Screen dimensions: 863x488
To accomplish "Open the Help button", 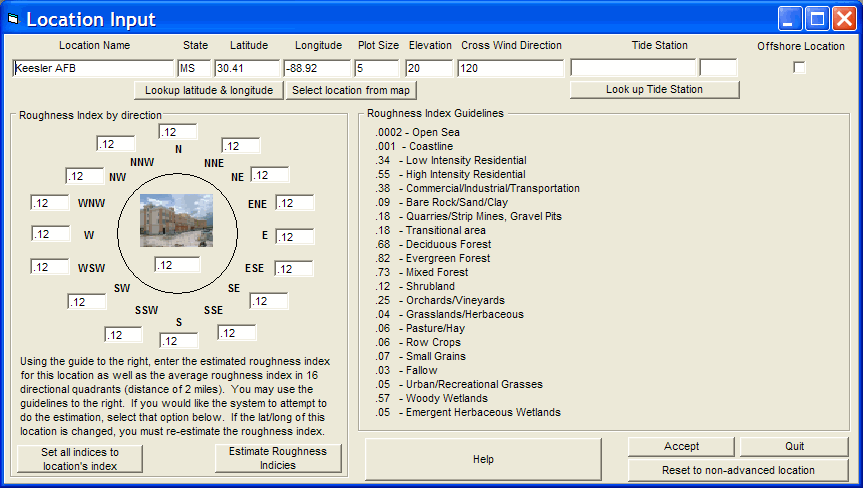I will tap(483, 459).
